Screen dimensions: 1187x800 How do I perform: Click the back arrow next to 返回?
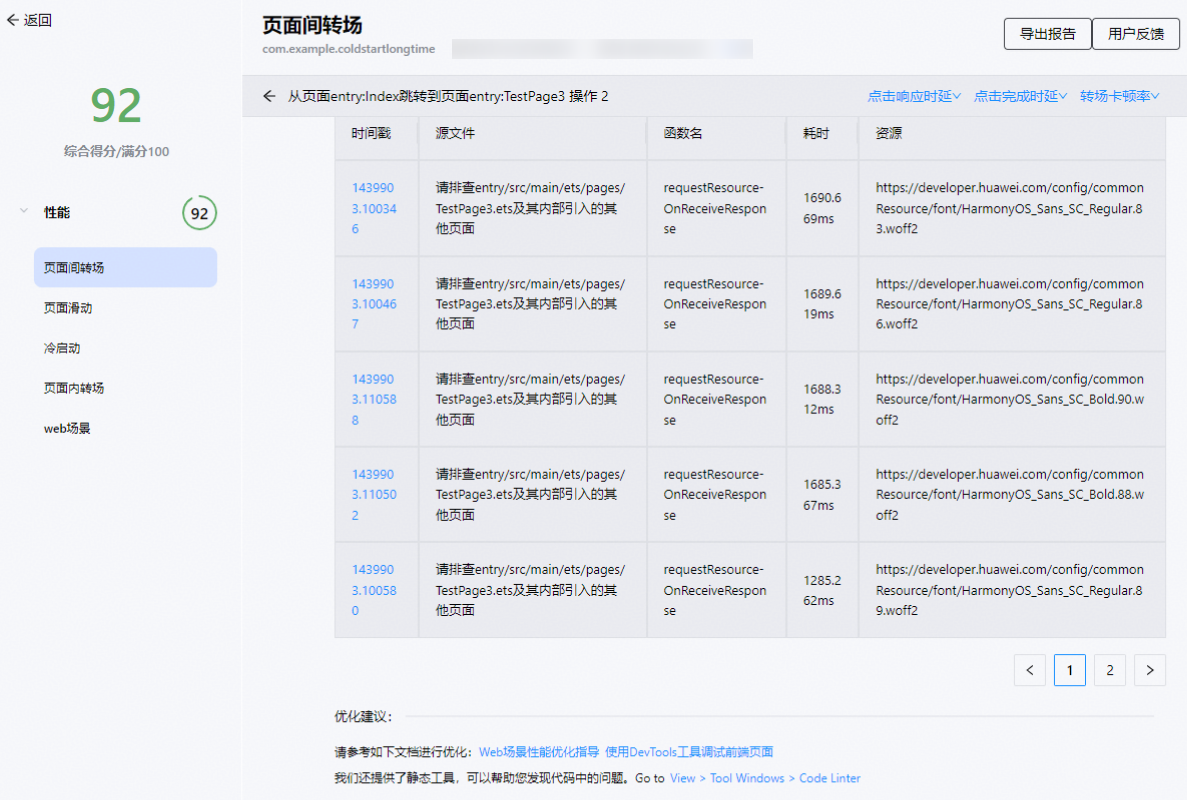click(13, 20)
